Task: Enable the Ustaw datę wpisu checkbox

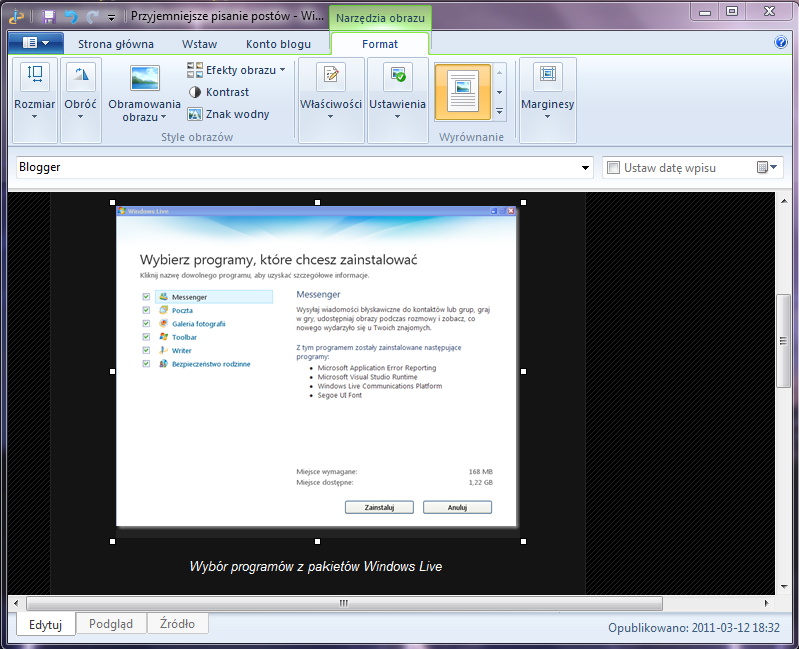Action: coord(614,168)
